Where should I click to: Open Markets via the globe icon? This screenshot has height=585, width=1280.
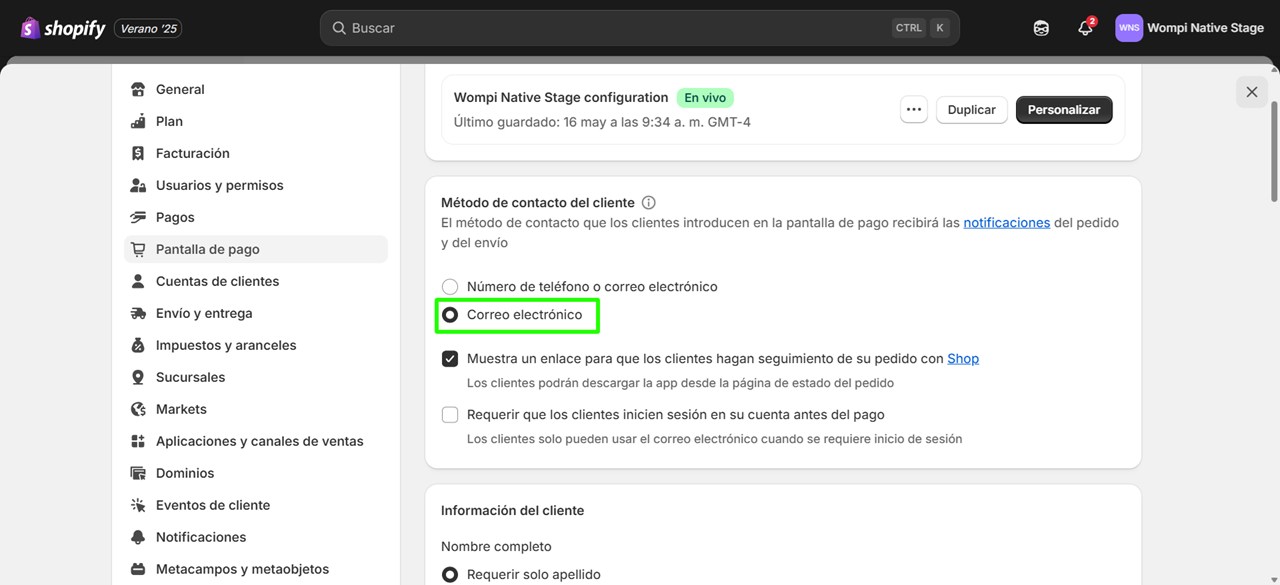(138, 408)
